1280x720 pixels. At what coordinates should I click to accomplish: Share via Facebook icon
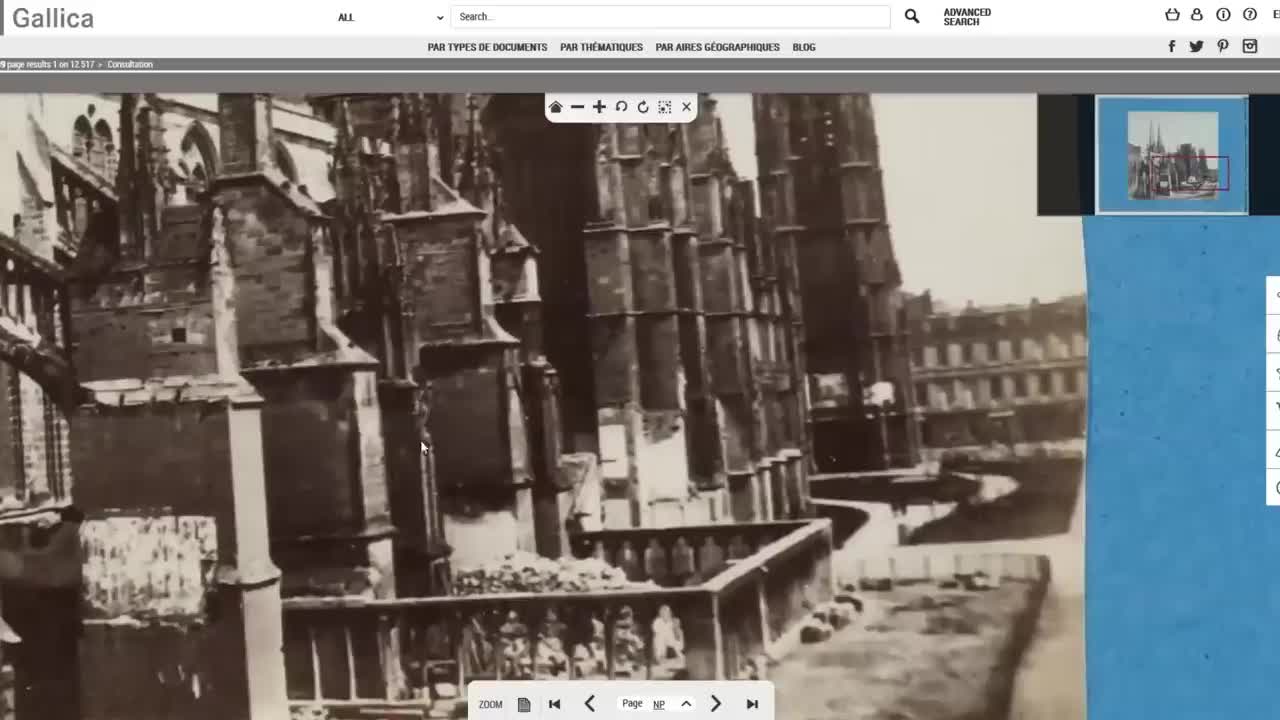tap(1172, 46)
